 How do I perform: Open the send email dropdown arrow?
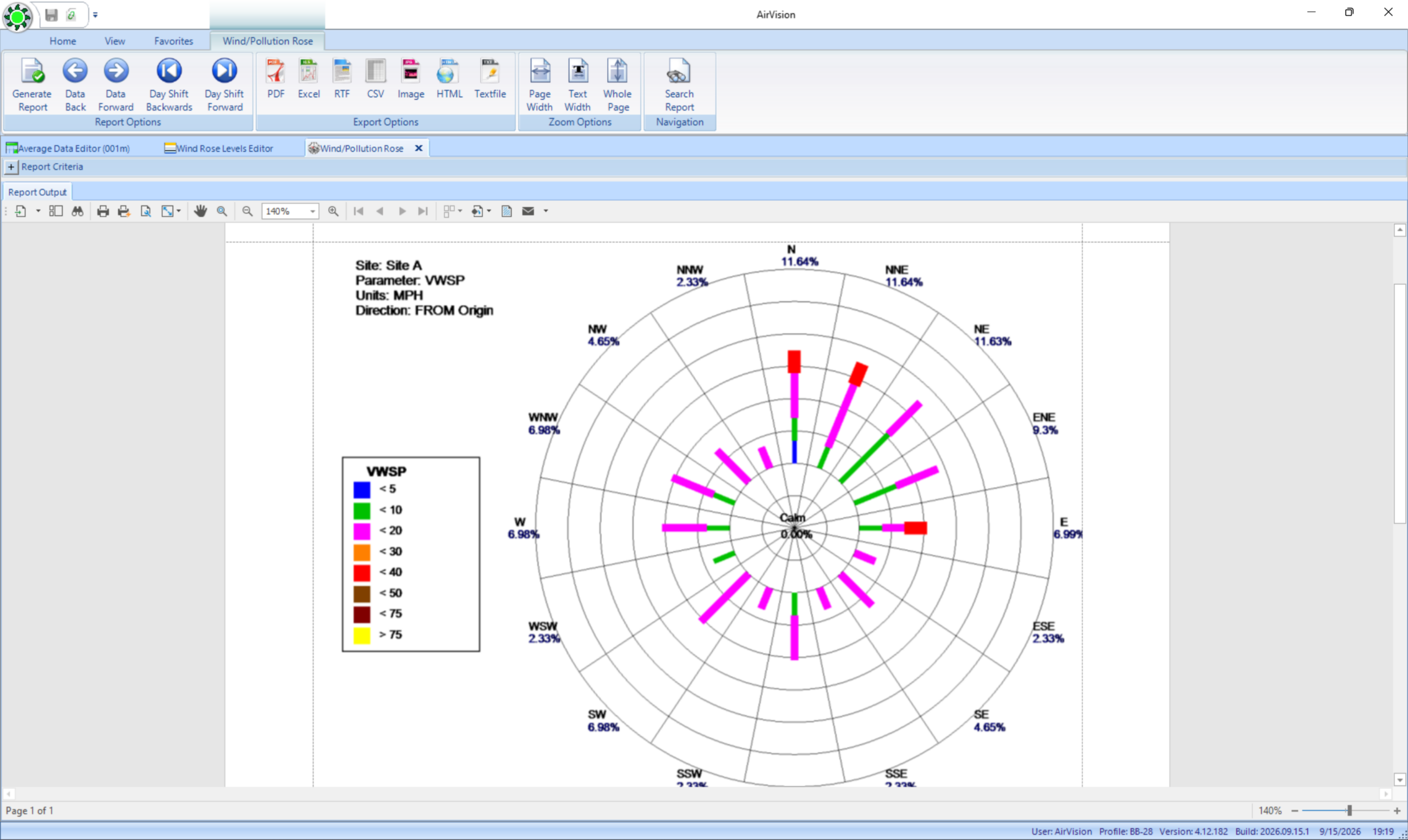(546, 211)
